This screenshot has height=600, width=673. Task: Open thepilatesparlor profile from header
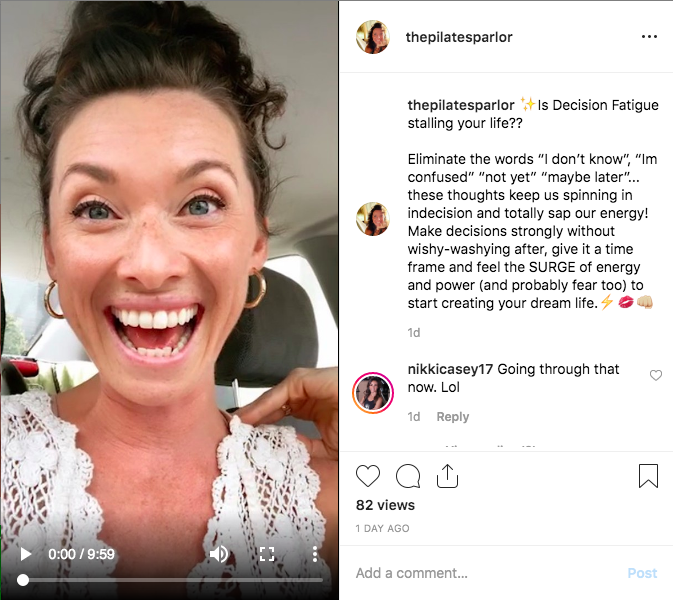[x=459, y=37]
